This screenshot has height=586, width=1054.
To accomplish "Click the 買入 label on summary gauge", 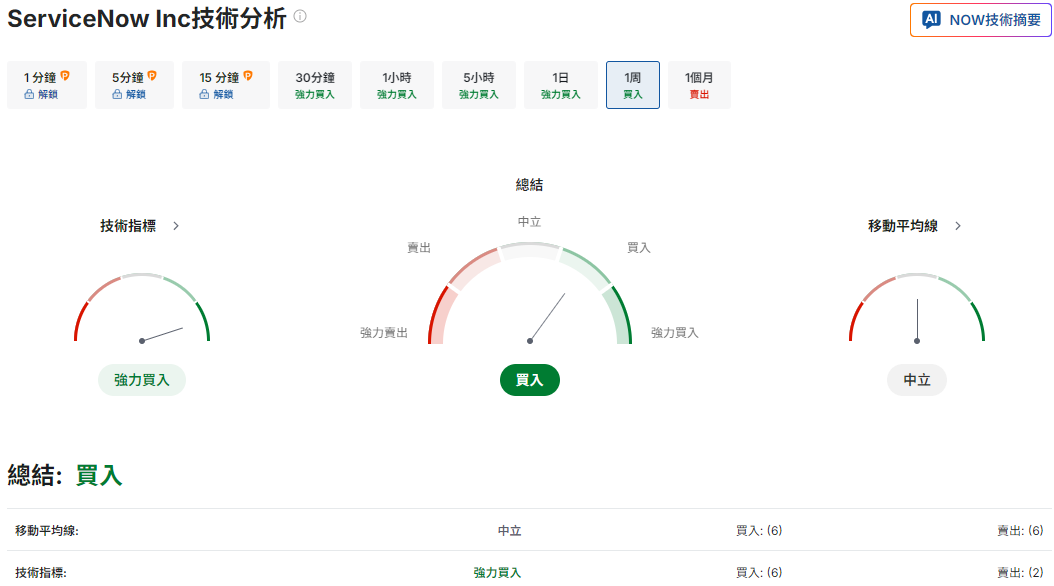I will tap(639, 248).
